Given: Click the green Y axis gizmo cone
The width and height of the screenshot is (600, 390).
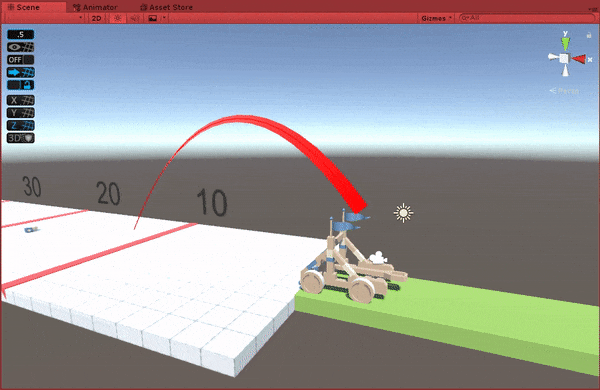Looking at the screenshot, I should click(565, 44).
